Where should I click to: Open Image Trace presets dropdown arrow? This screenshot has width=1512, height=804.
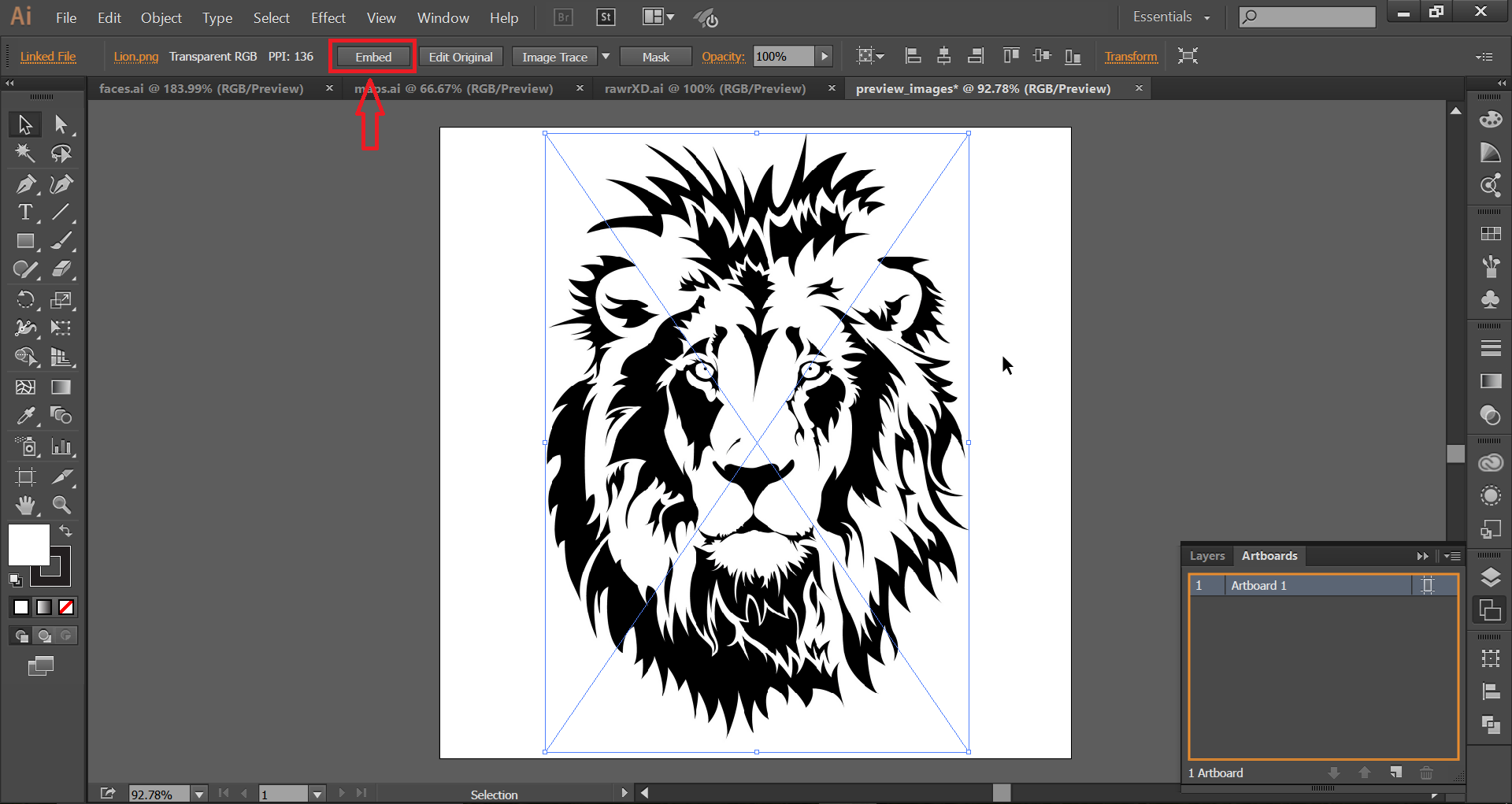606,57
